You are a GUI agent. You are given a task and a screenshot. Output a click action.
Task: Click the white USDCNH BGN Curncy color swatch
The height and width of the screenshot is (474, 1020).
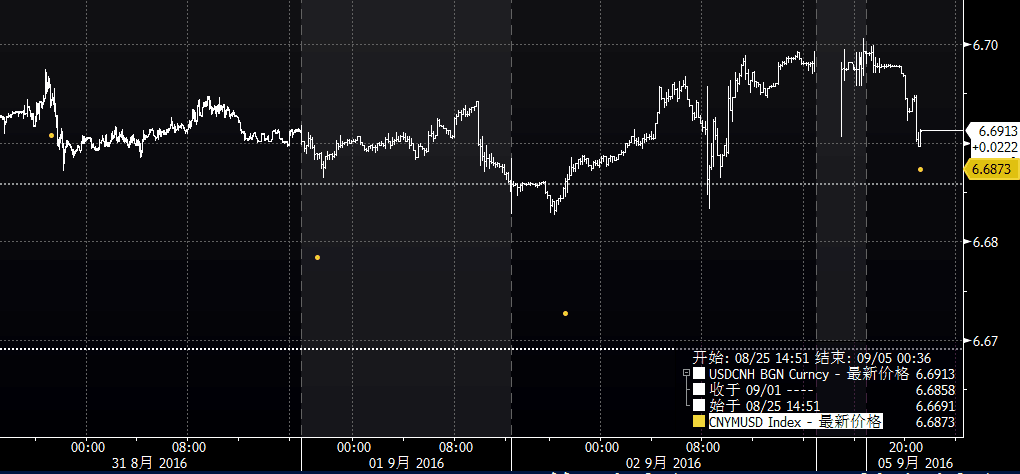point(699,374)
